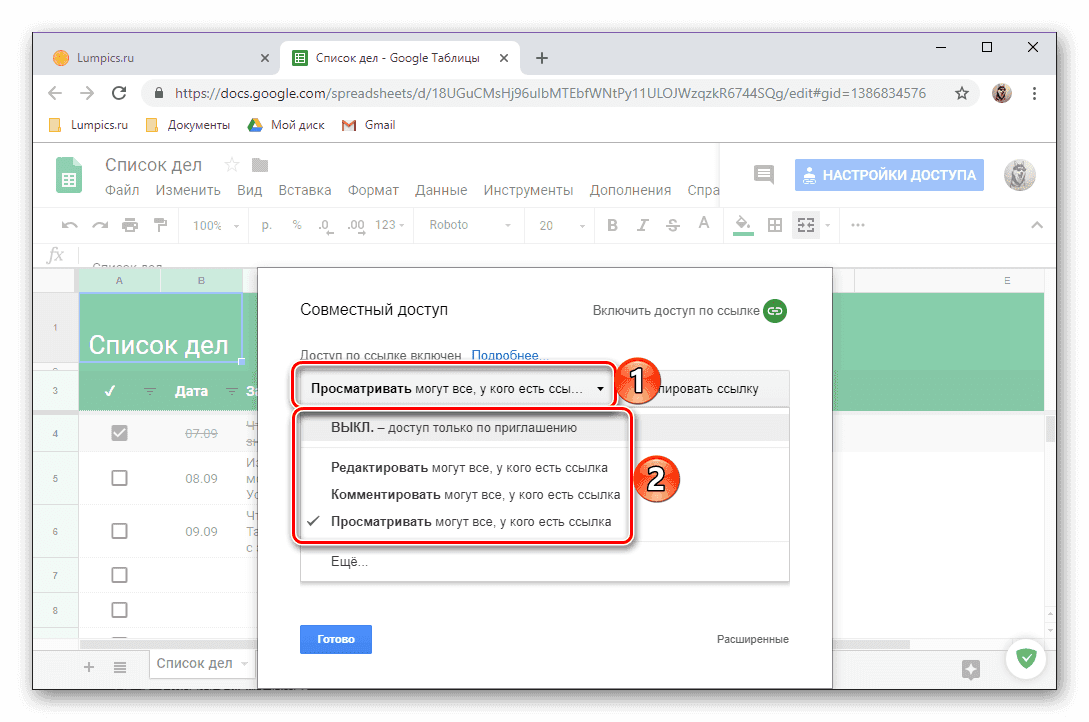1089x722 pixels.
Task: Apply strikethrough formatting
Action: tap(672, 225)
